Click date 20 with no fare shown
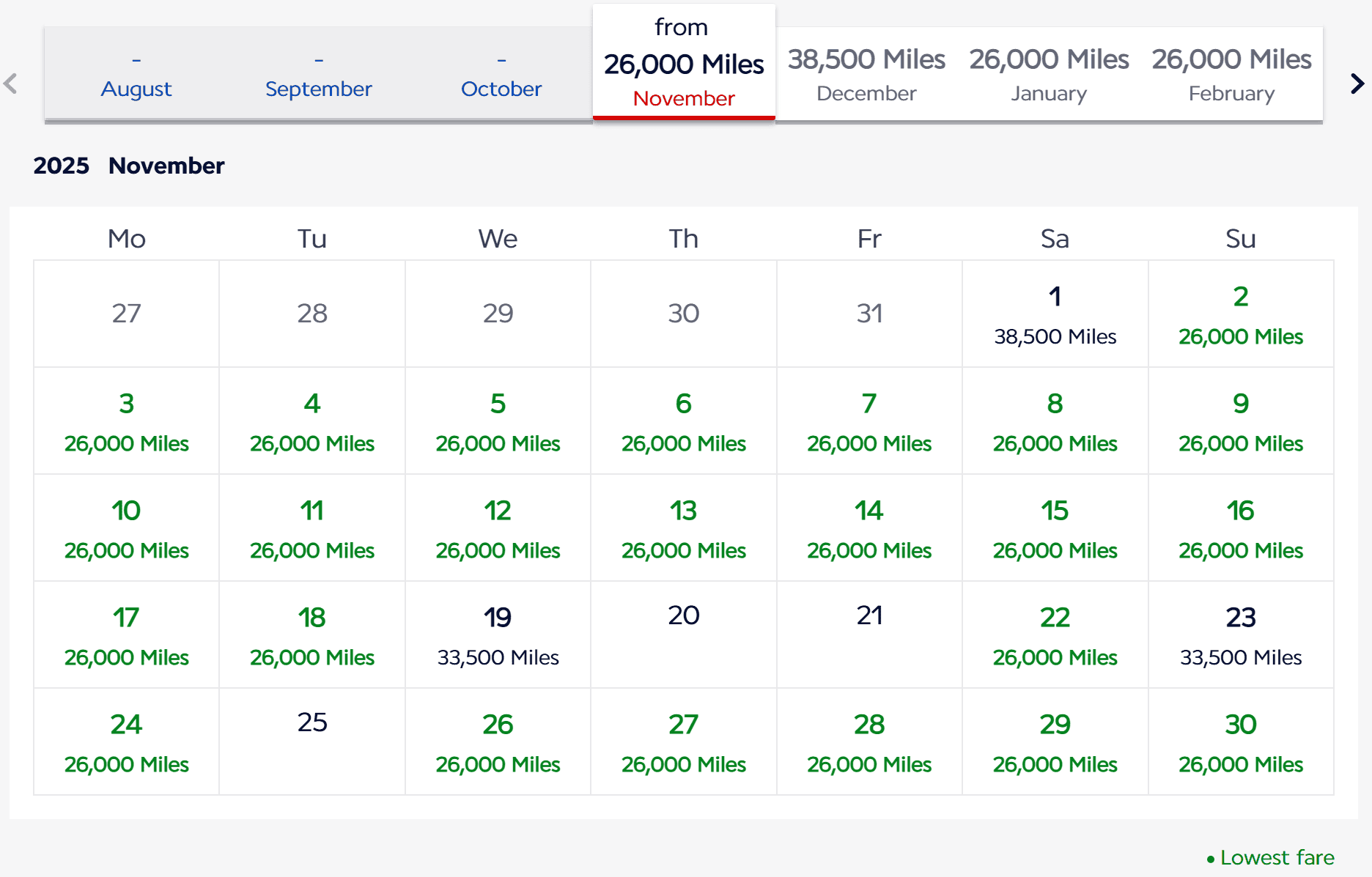1372x877 pixels. pos(683,634)
